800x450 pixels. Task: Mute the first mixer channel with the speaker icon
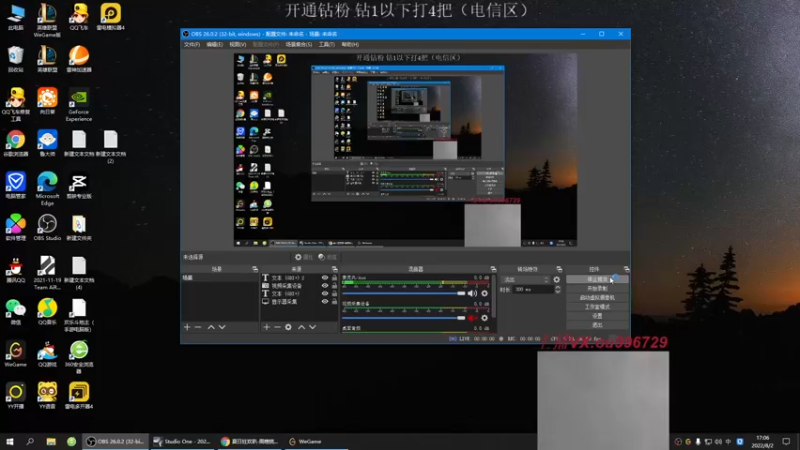click(472, 293)
